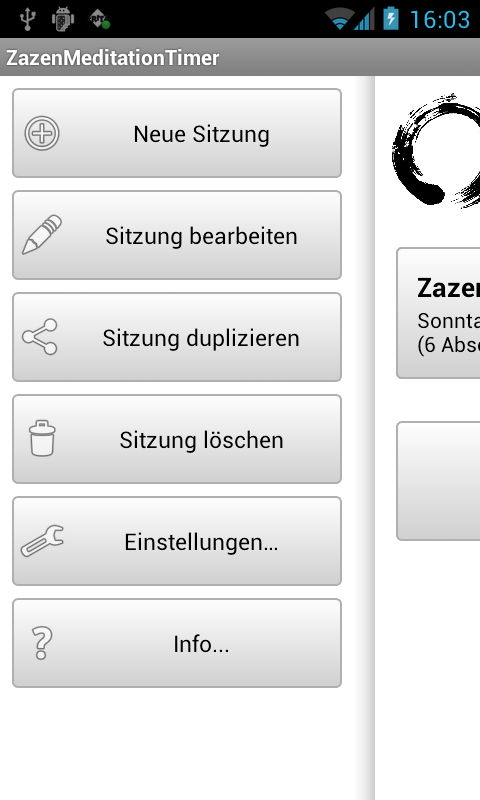Tap the blank button below session card

439,481
